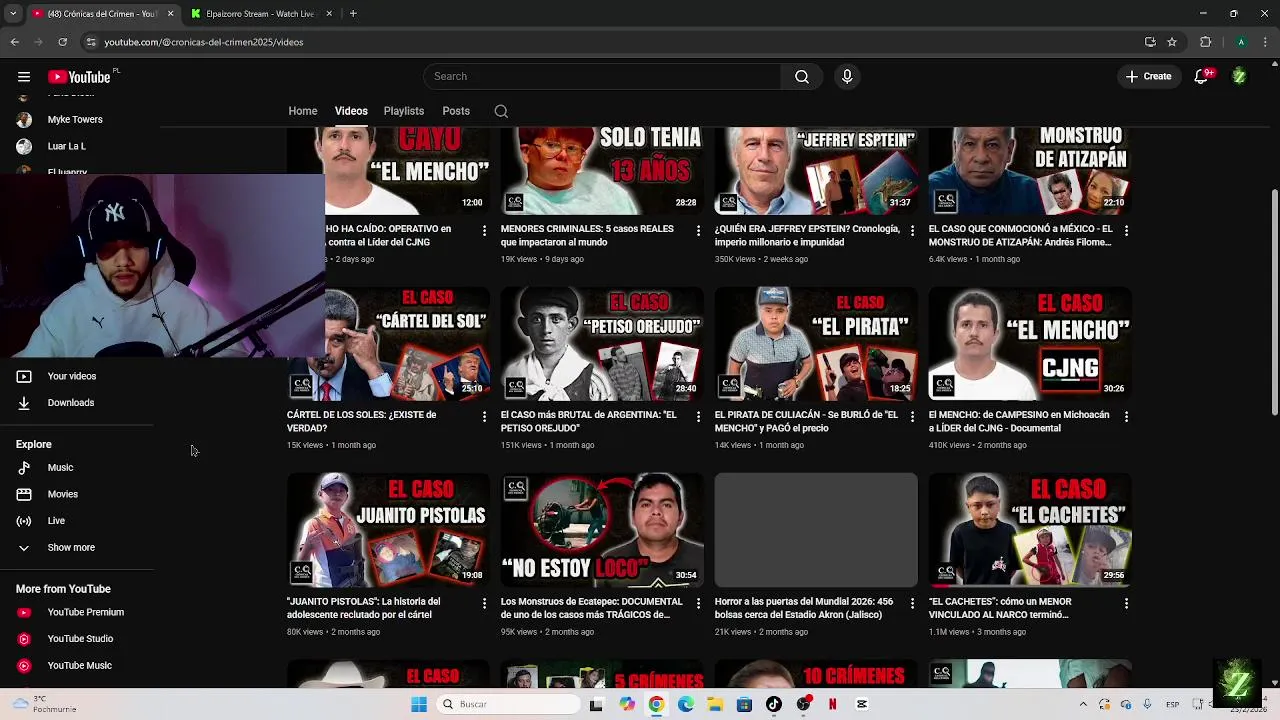
Task: Open options for Horror a las puertas video
Action: click(912, 604)
